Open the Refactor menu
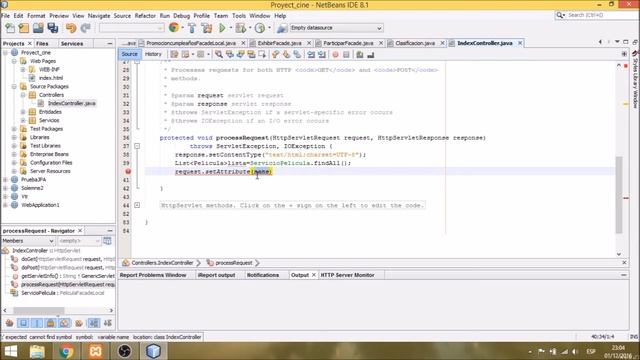Viewport: 640px width, 360px height. (x=145, y=16)
